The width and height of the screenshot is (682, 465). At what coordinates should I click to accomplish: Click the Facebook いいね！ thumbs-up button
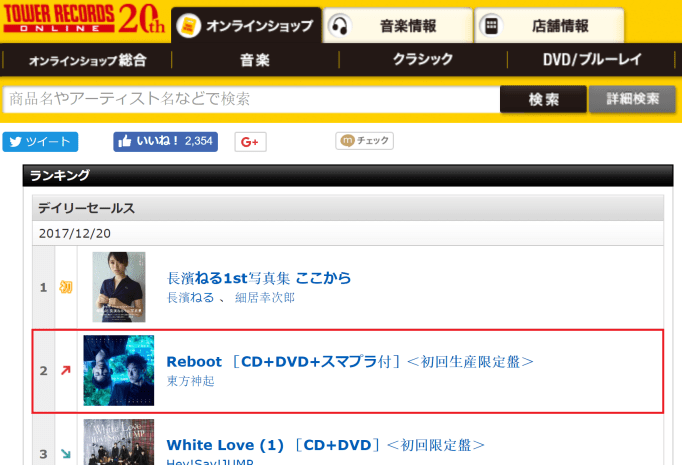165,142
